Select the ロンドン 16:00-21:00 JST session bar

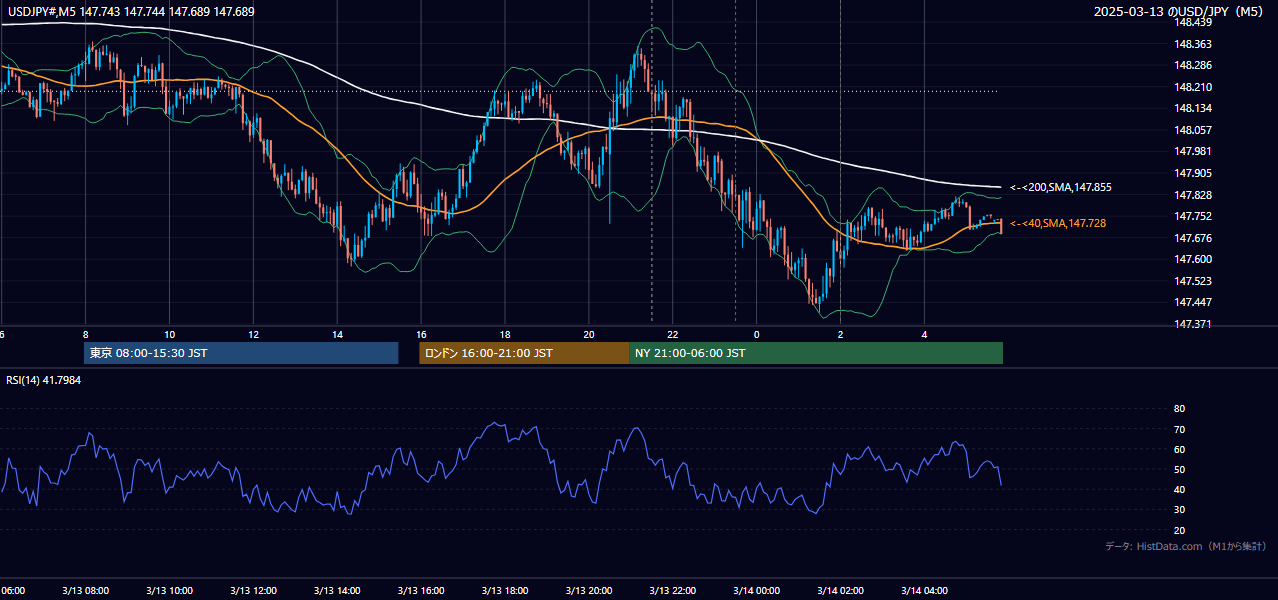coord(524,353)
